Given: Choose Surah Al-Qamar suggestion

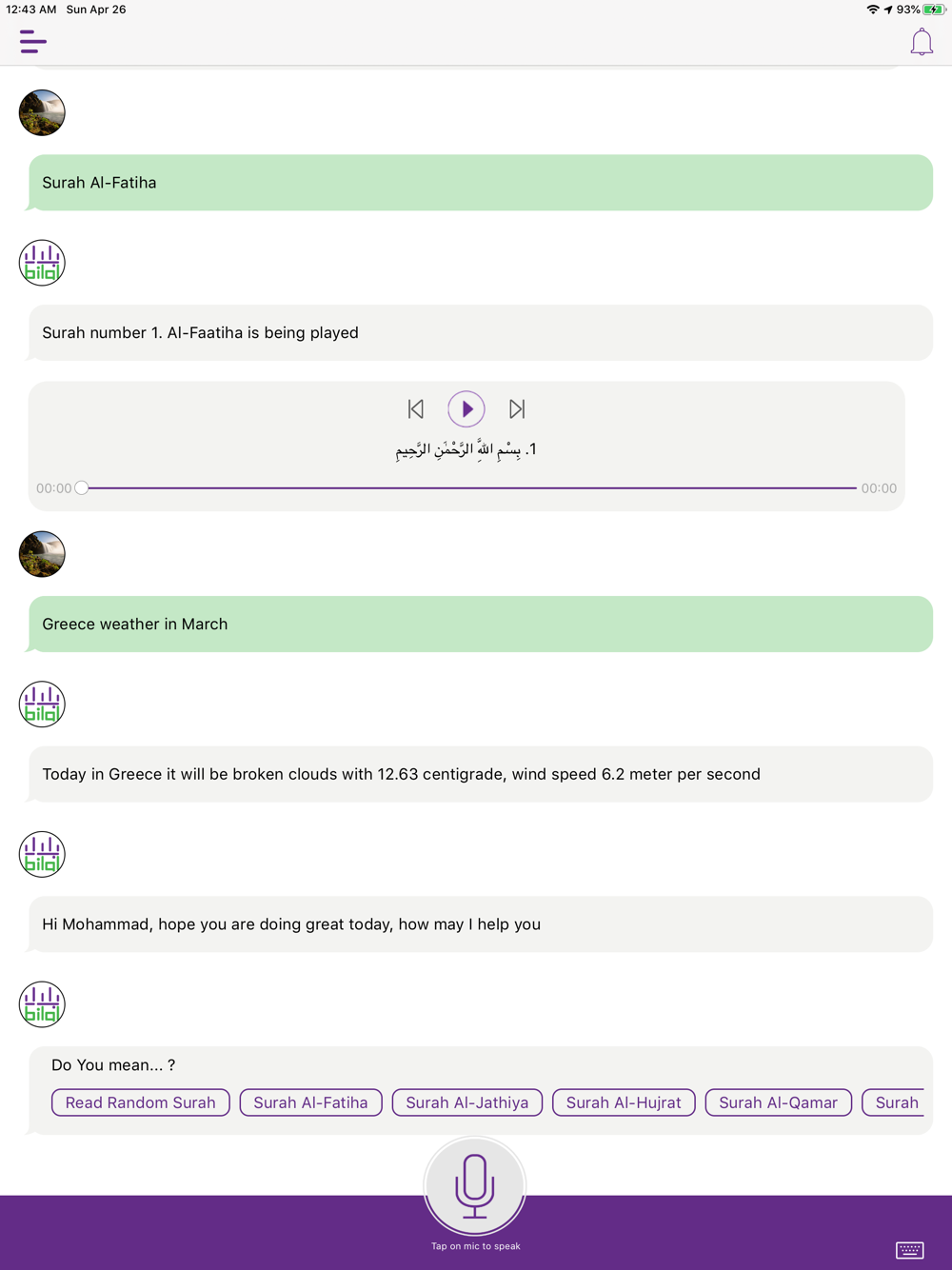Looking at the screenshot, I should [x=779, y=1102].
